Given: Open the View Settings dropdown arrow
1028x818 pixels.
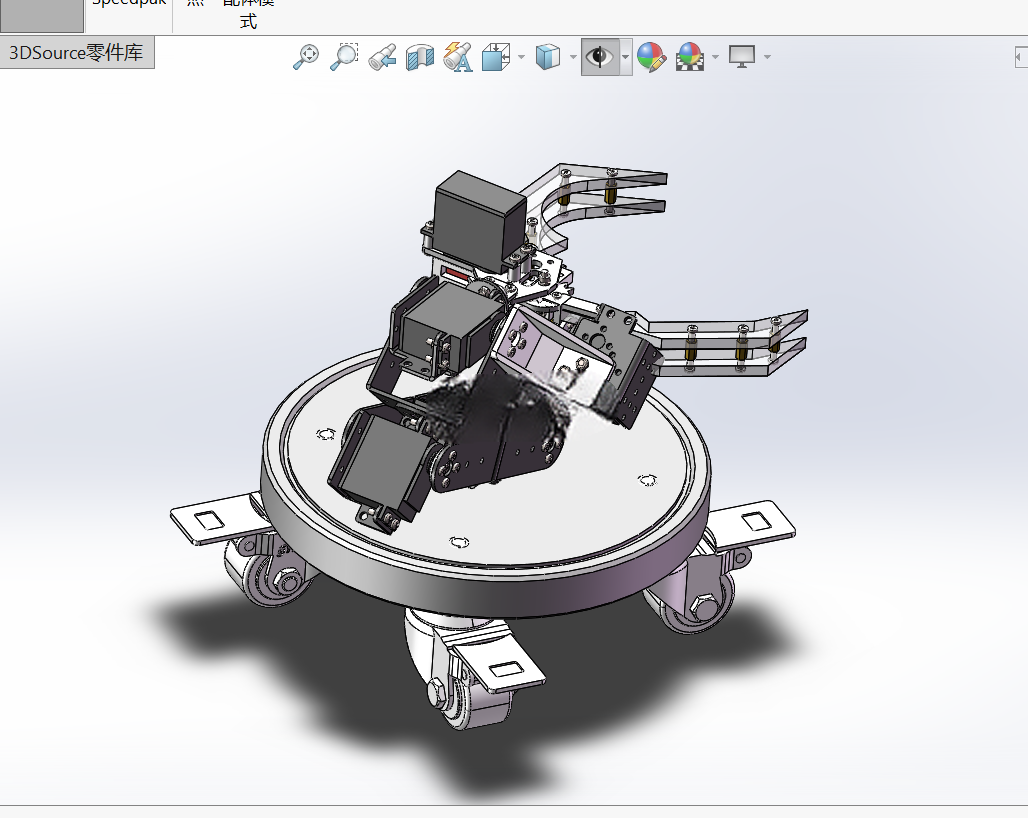Looking at the screenshot, I should (767, 57).
